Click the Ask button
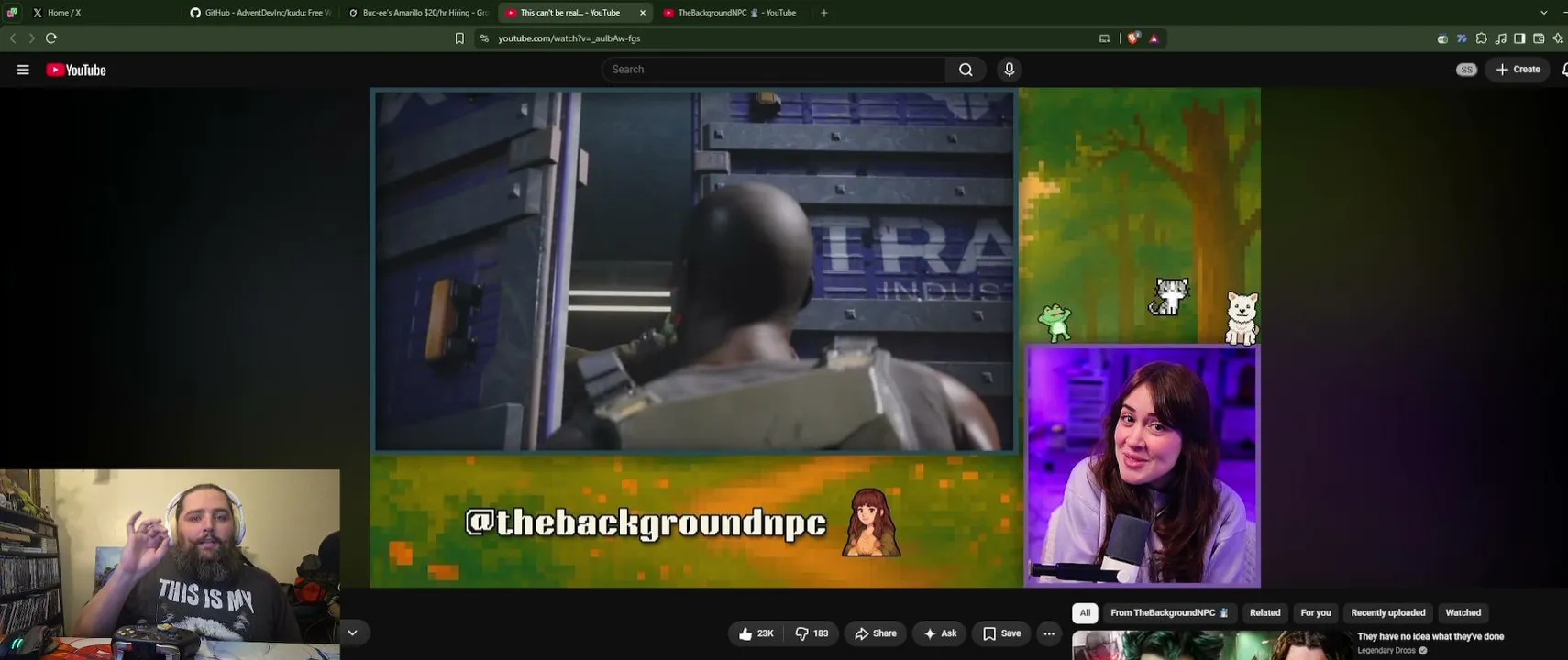 940,633
